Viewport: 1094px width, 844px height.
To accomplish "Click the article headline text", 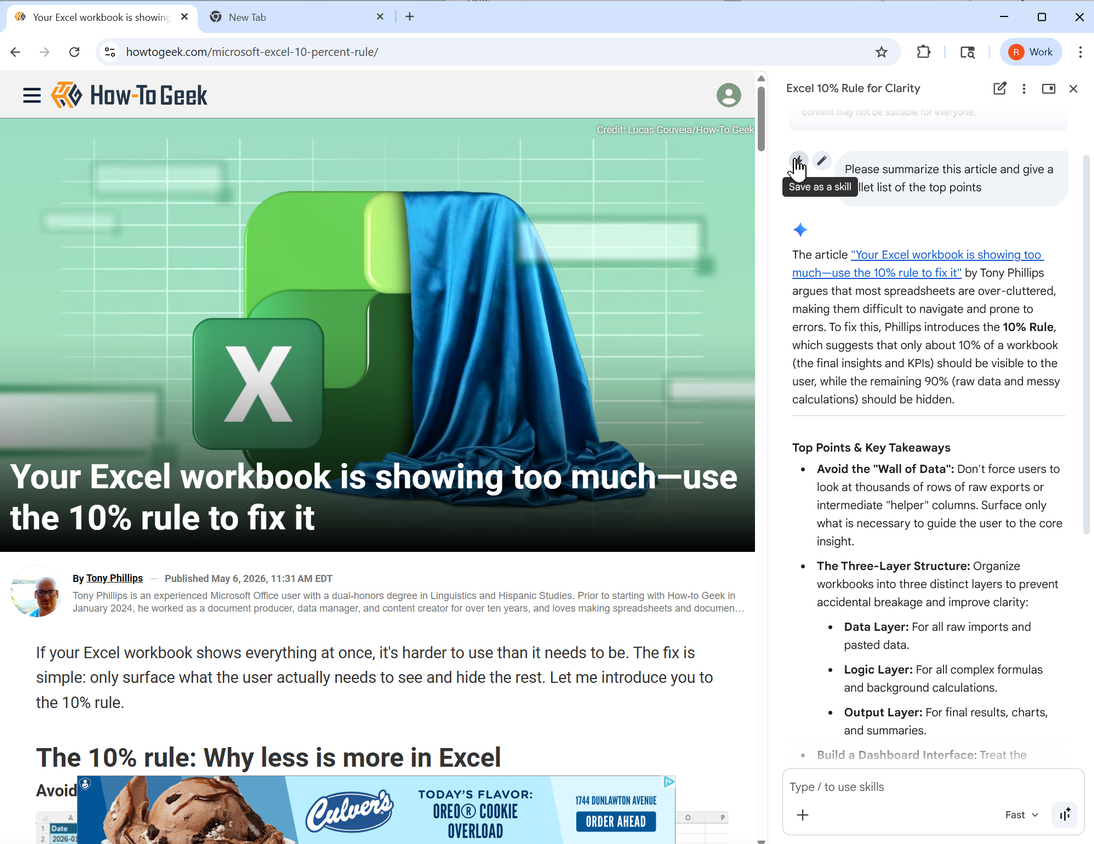I will click(x=373, y=497).
